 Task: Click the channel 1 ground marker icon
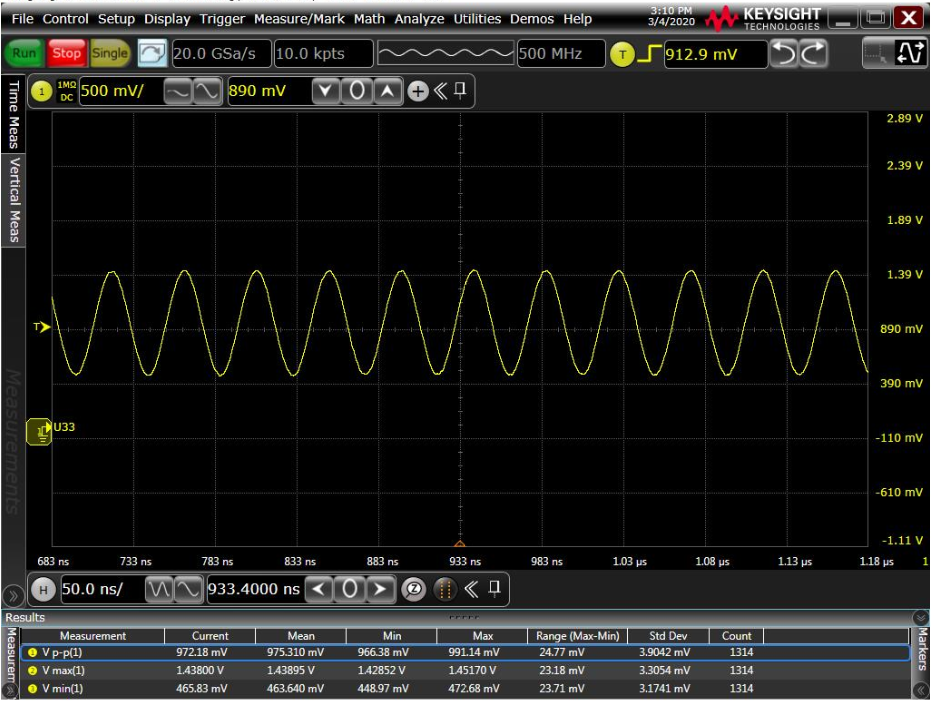pos(40,432)
